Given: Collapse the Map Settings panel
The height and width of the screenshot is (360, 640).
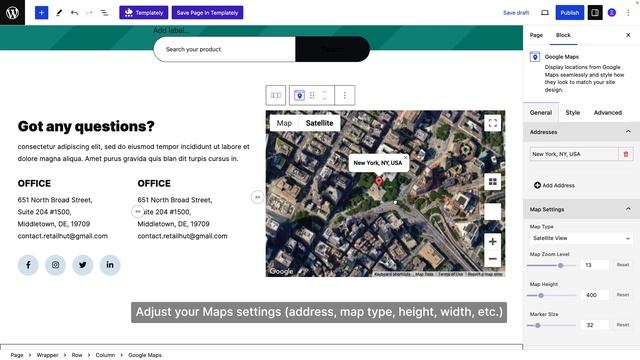Looking at the screenshot, I should tap(581, 209).
